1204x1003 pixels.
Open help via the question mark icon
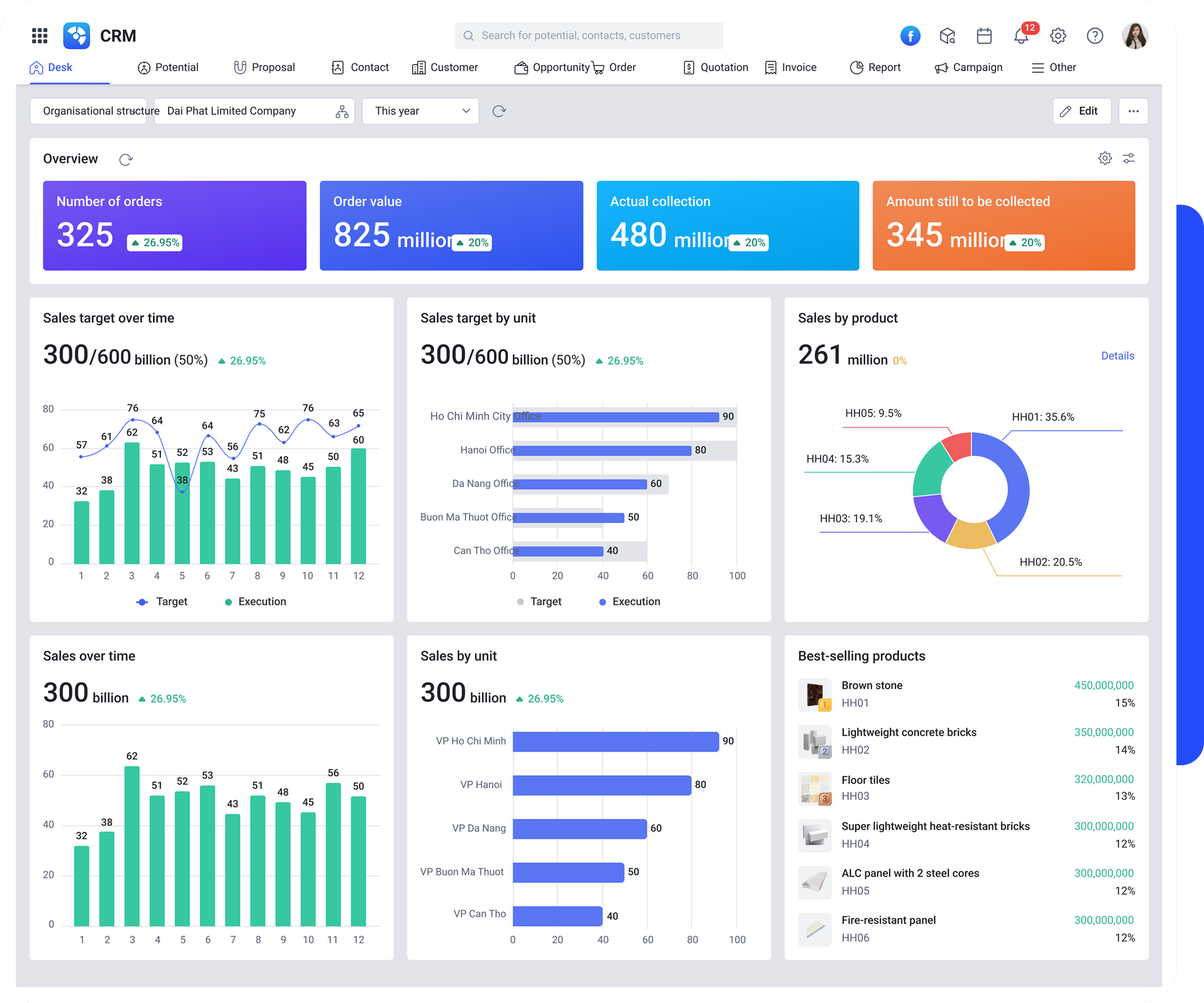tap(1094, 36)
